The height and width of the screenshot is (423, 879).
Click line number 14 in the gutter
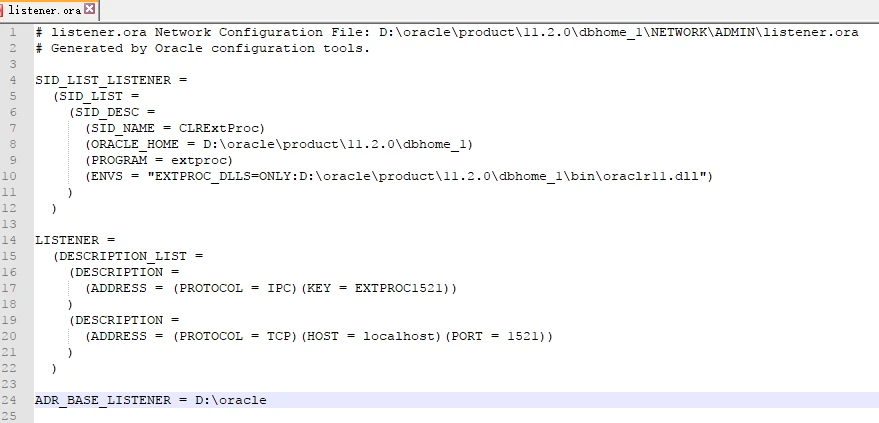click(x=13, y=240)
